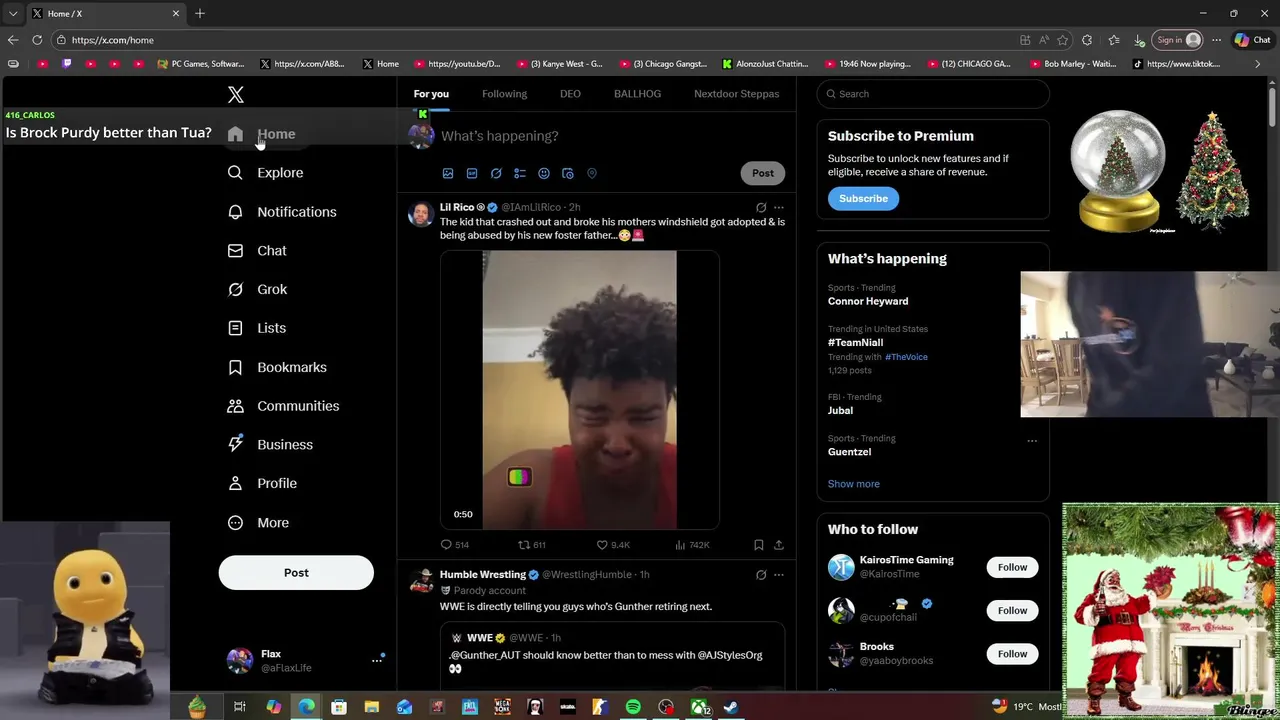This screenshot has height=720, width=1280.
Task: Insert an emoji in the new post
Action: point(544,173)
